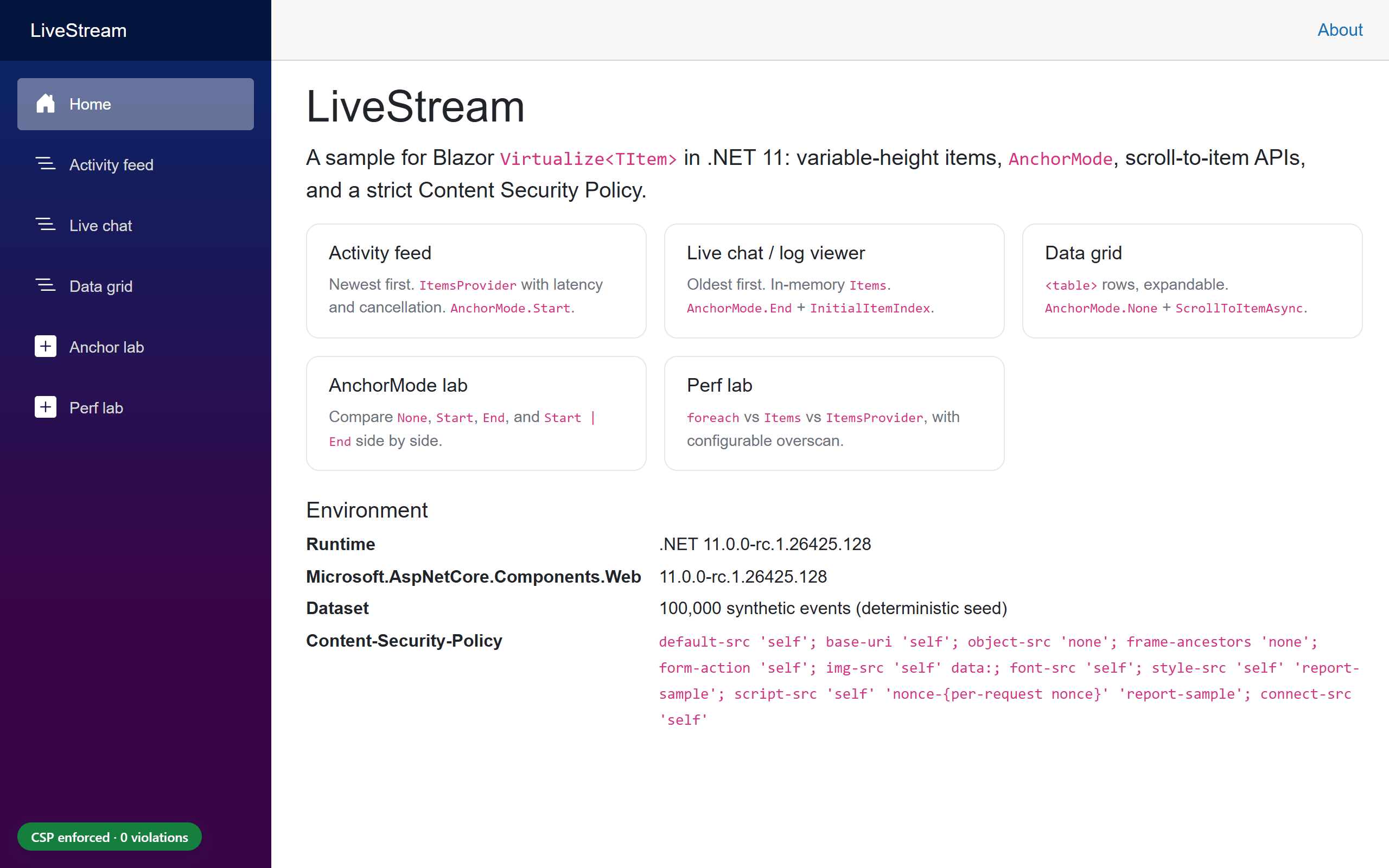Click InitialItemIndex code in the Live chat card

870,308
